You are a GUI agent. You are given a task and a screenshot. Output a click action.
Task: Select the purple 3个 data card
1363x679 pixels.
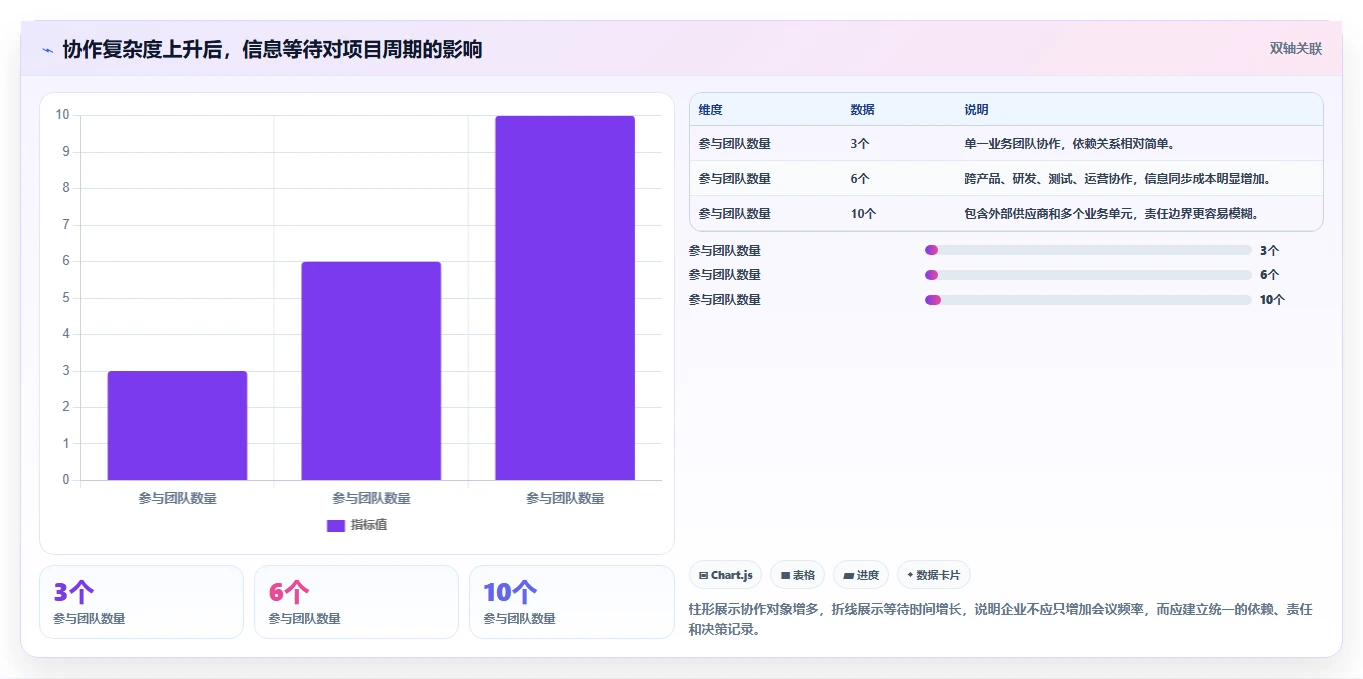[141, 602]
